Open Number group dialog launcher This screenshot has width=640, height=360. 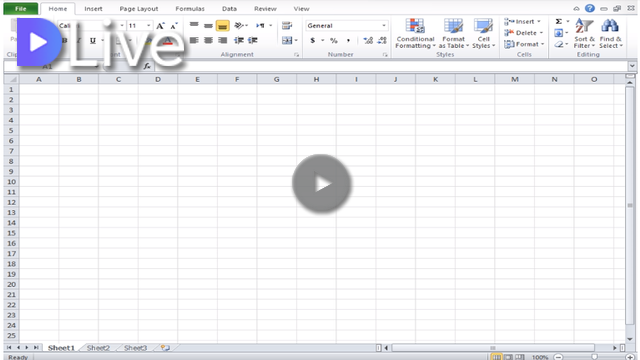[385, 55]
